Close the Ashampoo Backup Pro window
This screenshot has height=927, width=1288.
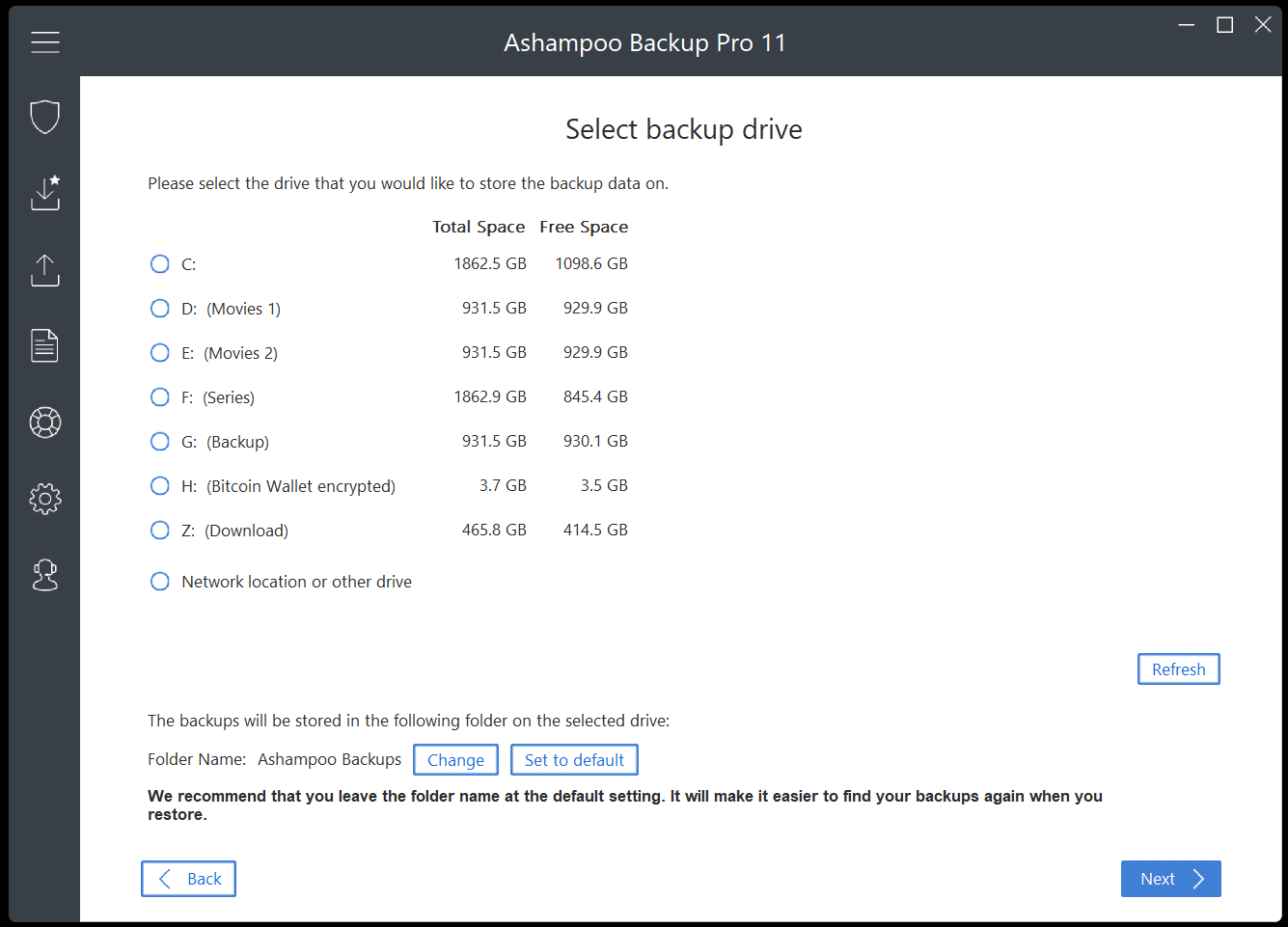[1263, 25]
